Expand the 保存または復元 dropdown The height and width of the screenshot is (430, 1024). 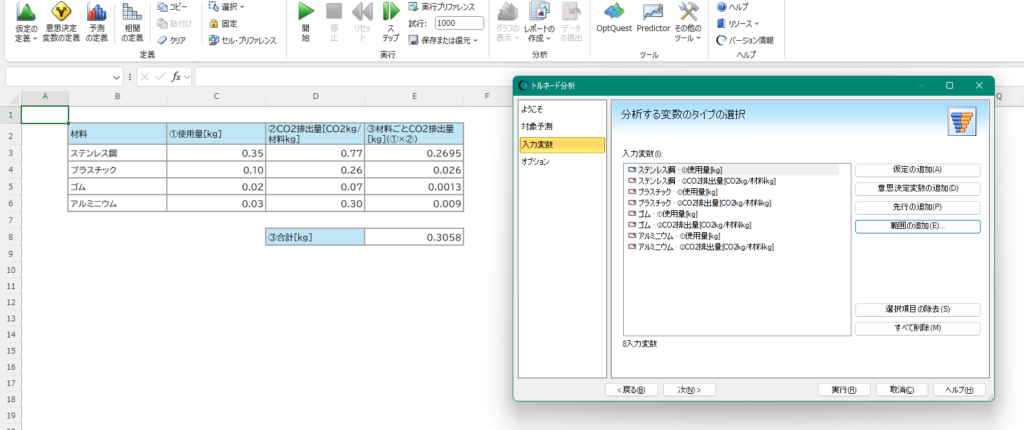pos(445,40)
